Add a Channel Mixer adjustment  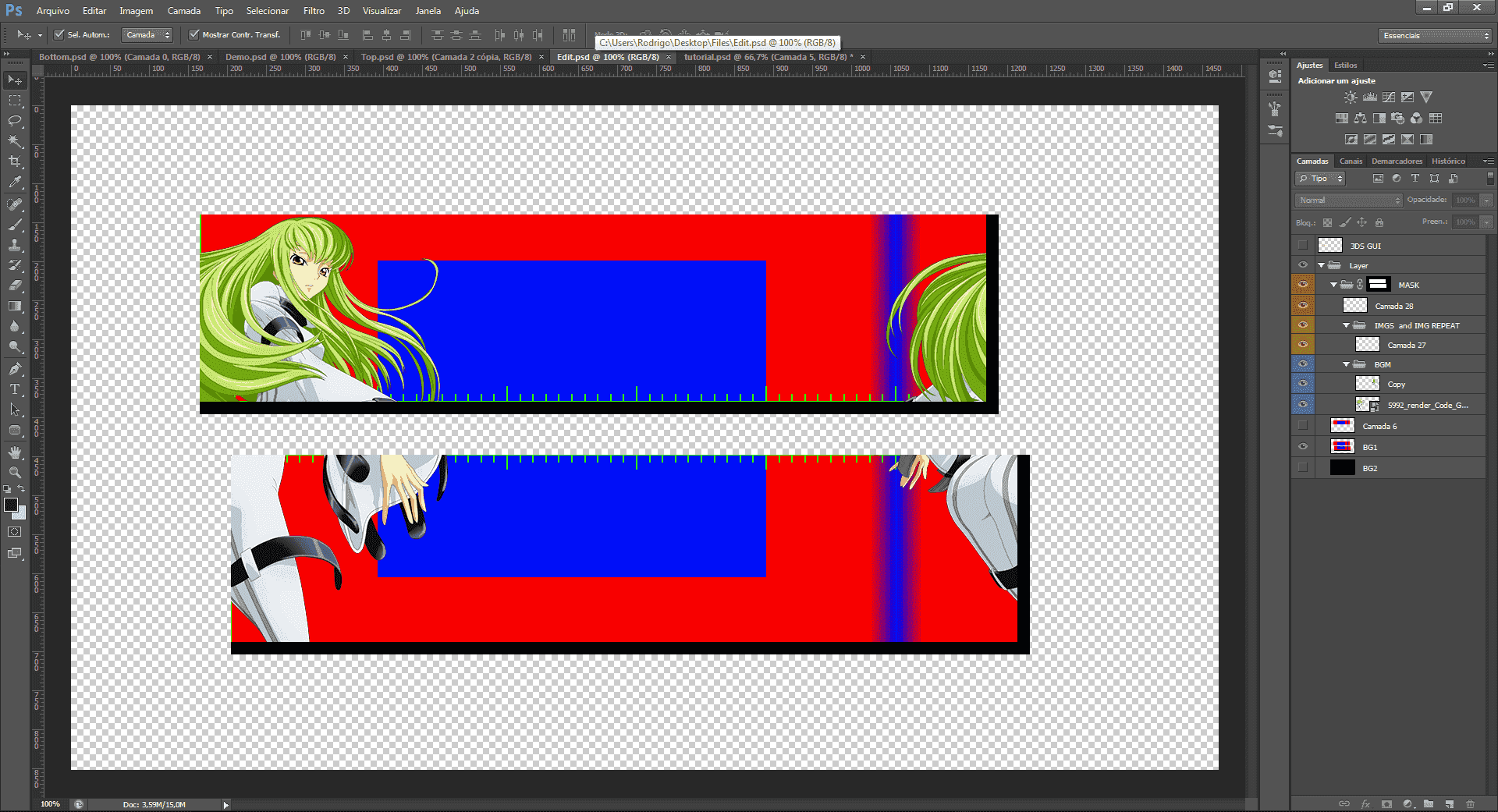tap(1416, 119)
